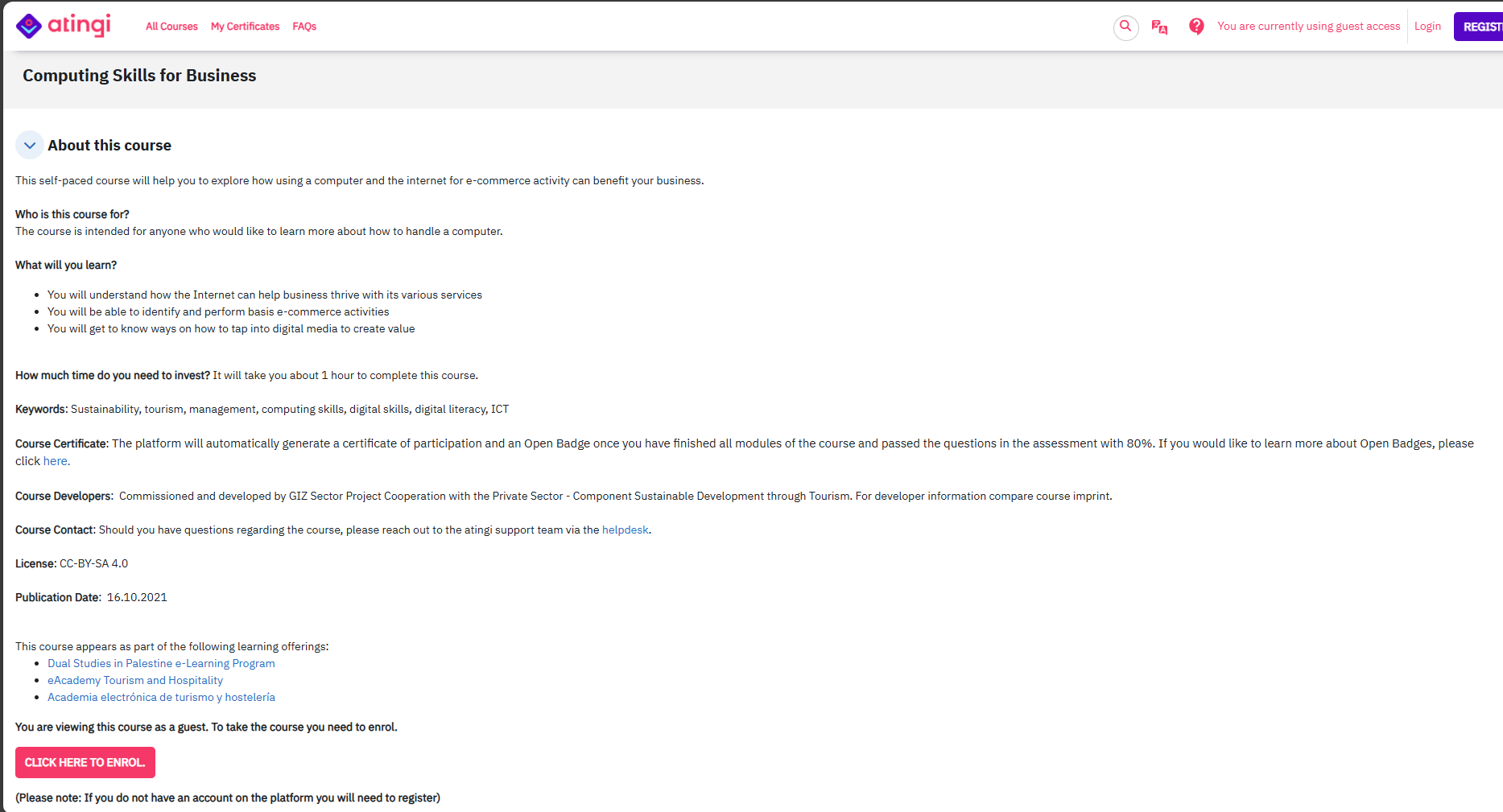Click the About this course heading text

click(109, 146)
